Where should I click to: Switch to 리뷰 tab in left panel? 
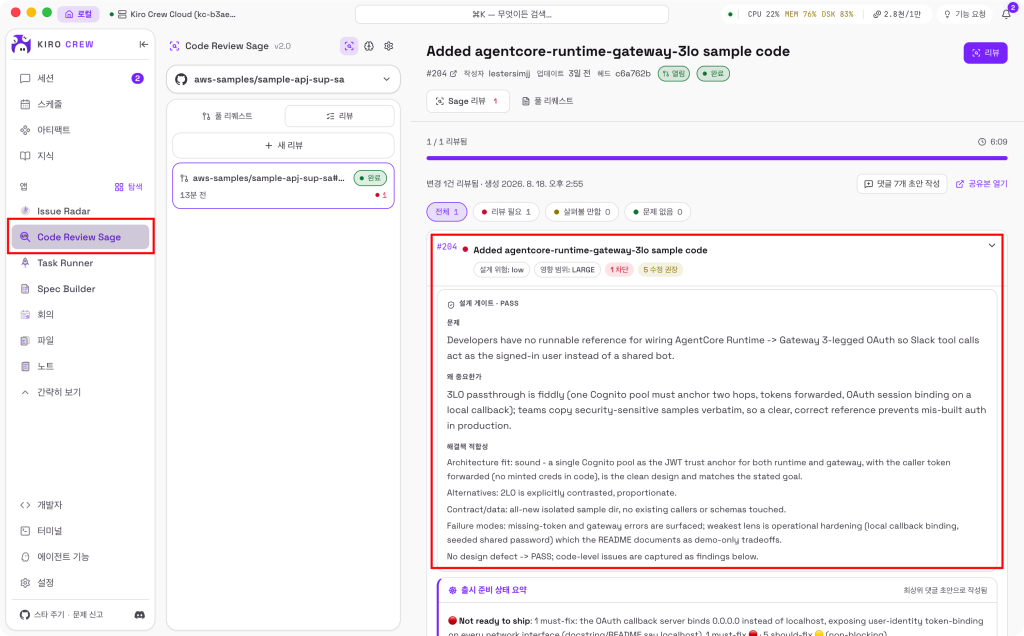[x=340, y=116]
